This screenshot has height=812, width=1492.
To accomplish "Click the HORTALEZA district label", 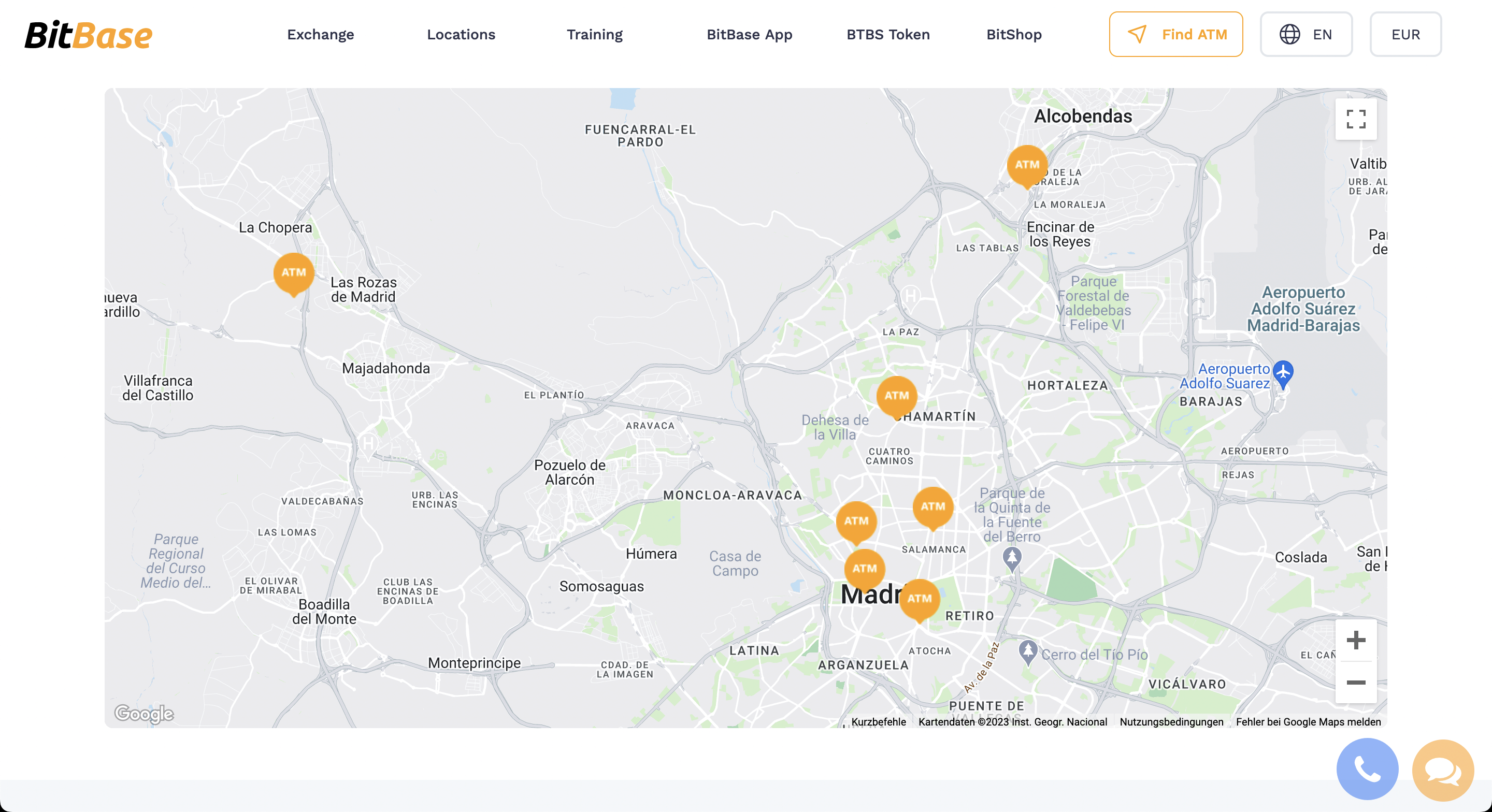I will (x=1067, y=385).
